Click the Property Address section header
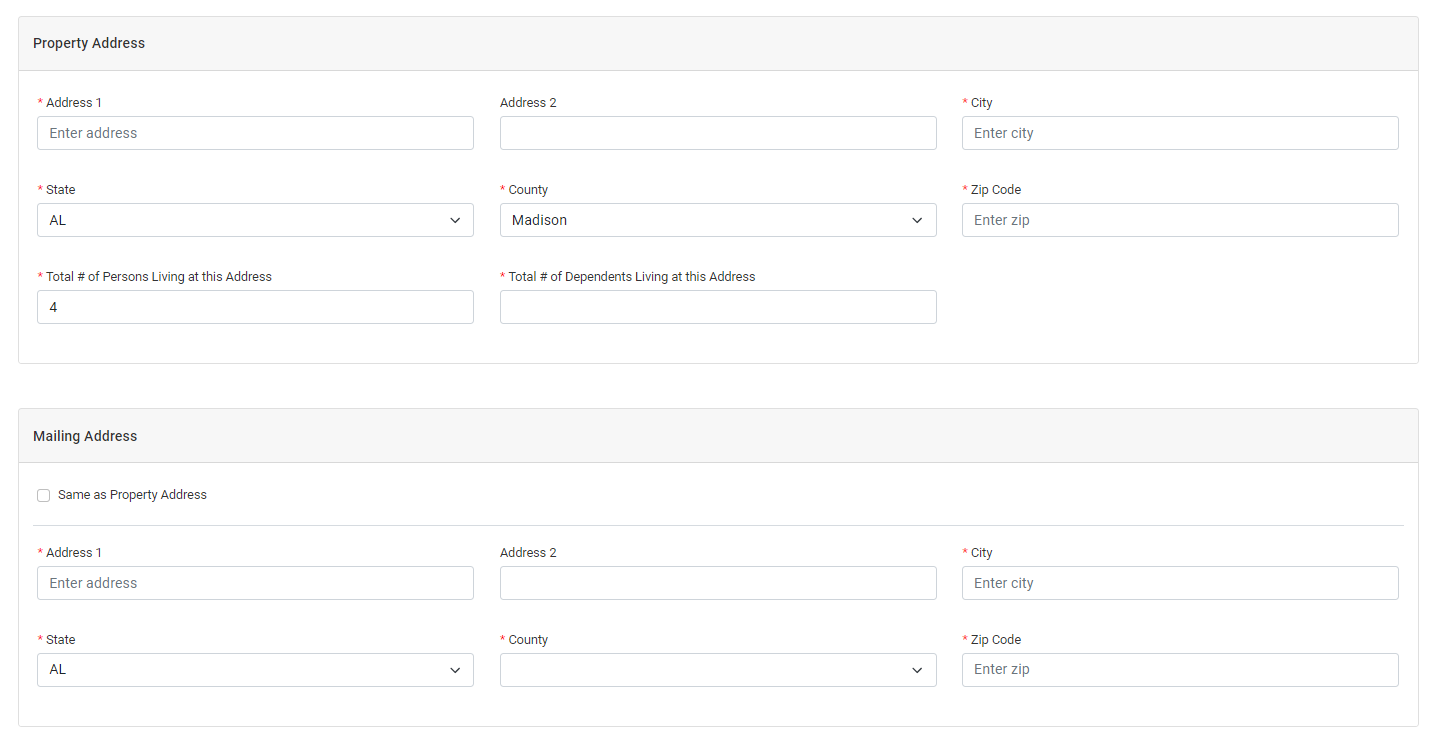Image resolution: width=1439 pixels, height=737 pixels. pos(89,43)
